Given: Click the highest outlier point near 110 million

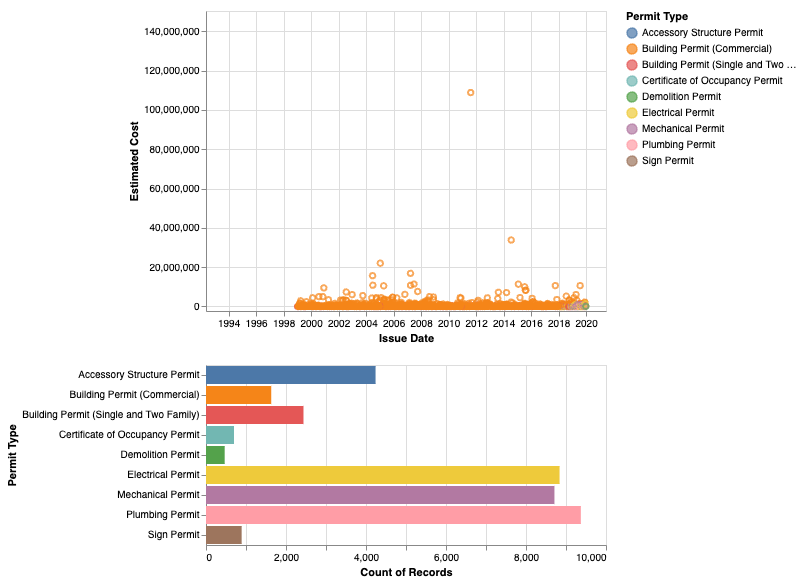Looking at the screenshot, I should pos(471,93).
